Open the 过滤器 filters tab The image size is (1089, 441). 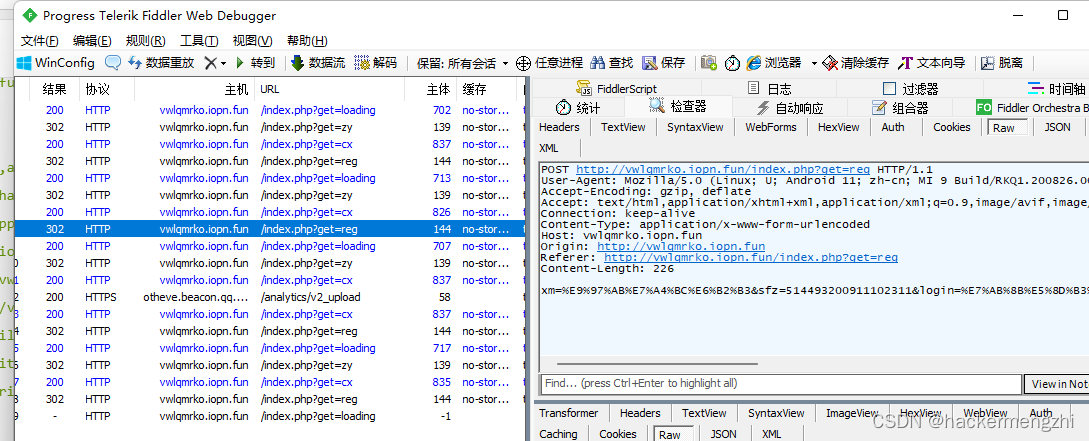[911, 89]
